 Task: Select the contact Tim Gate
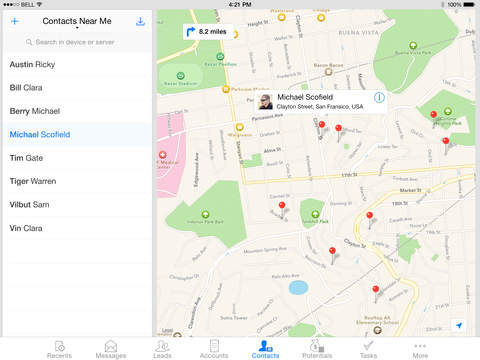77,158
